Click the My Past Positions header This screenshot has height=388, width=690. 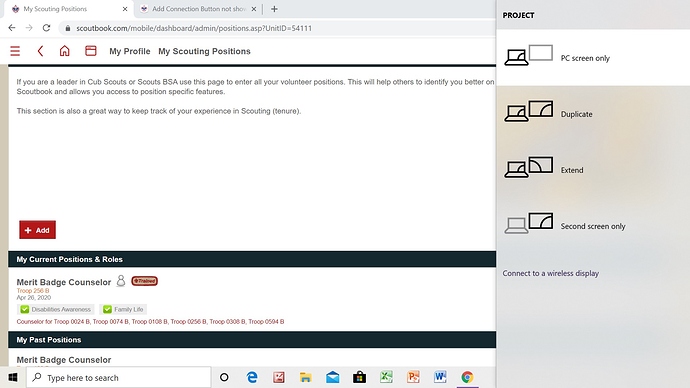pos(252,340)
